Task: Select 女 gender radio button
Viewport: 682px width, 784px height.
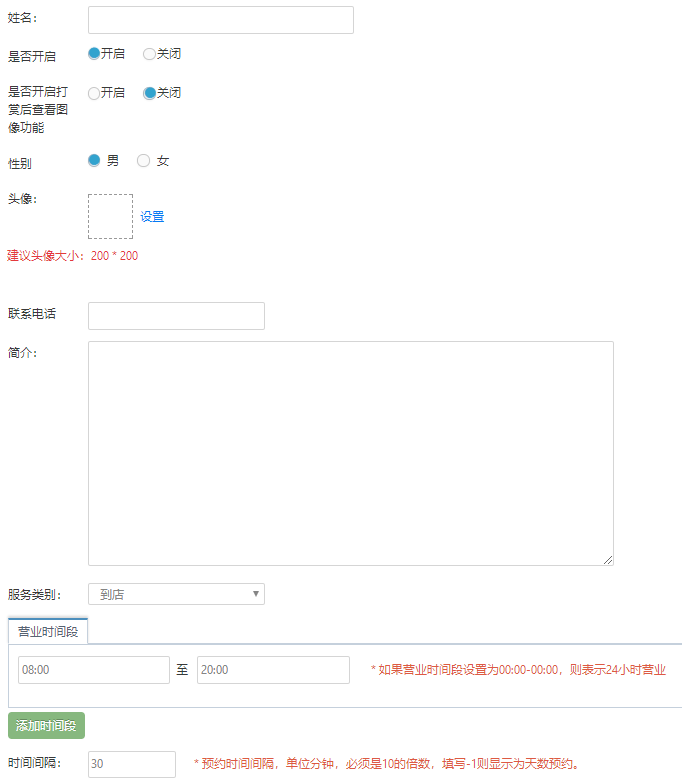Action: tap(144, 160)
